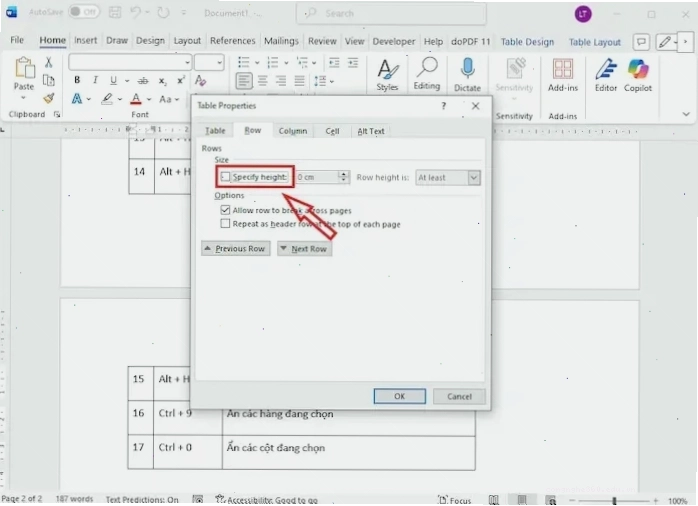Click the Bold formatting button
Viewport: 698px width, 506px height.
77,80
